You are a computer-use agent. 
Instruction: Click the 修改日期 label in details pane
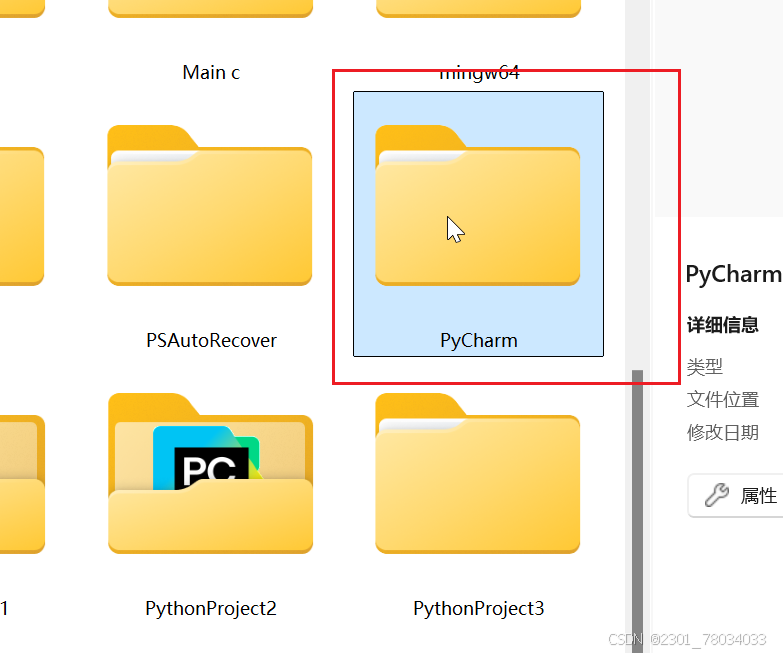723,432
